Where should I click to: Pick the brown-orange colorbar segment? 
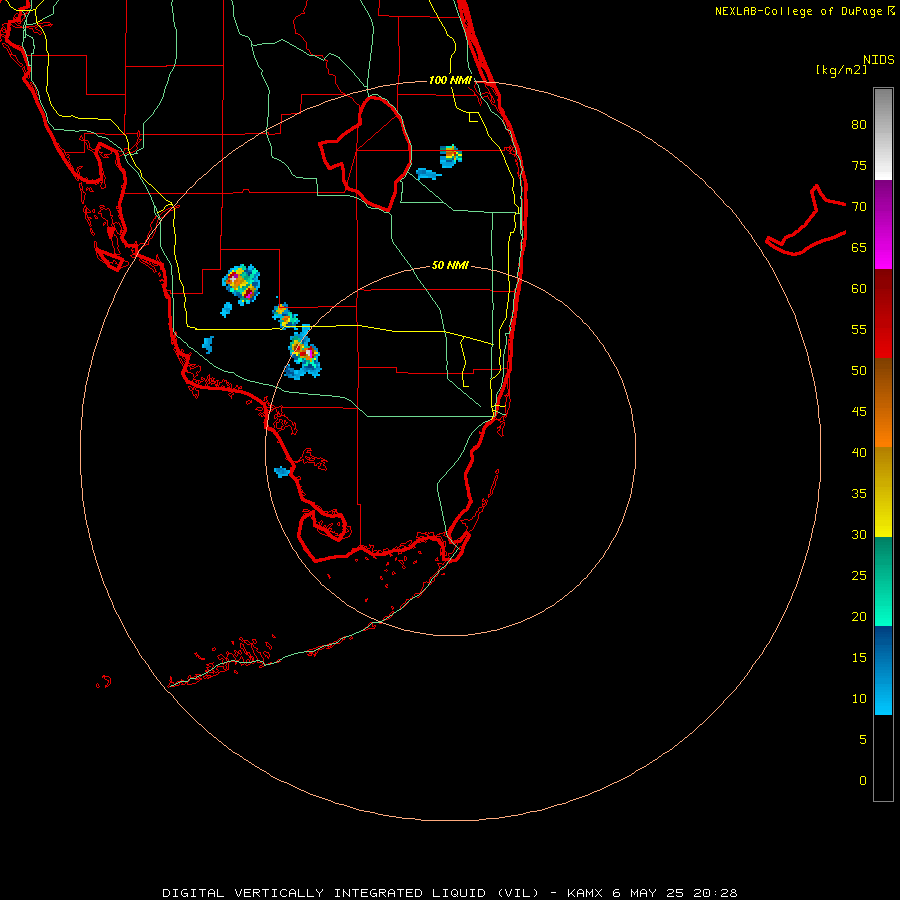point(883,402)
